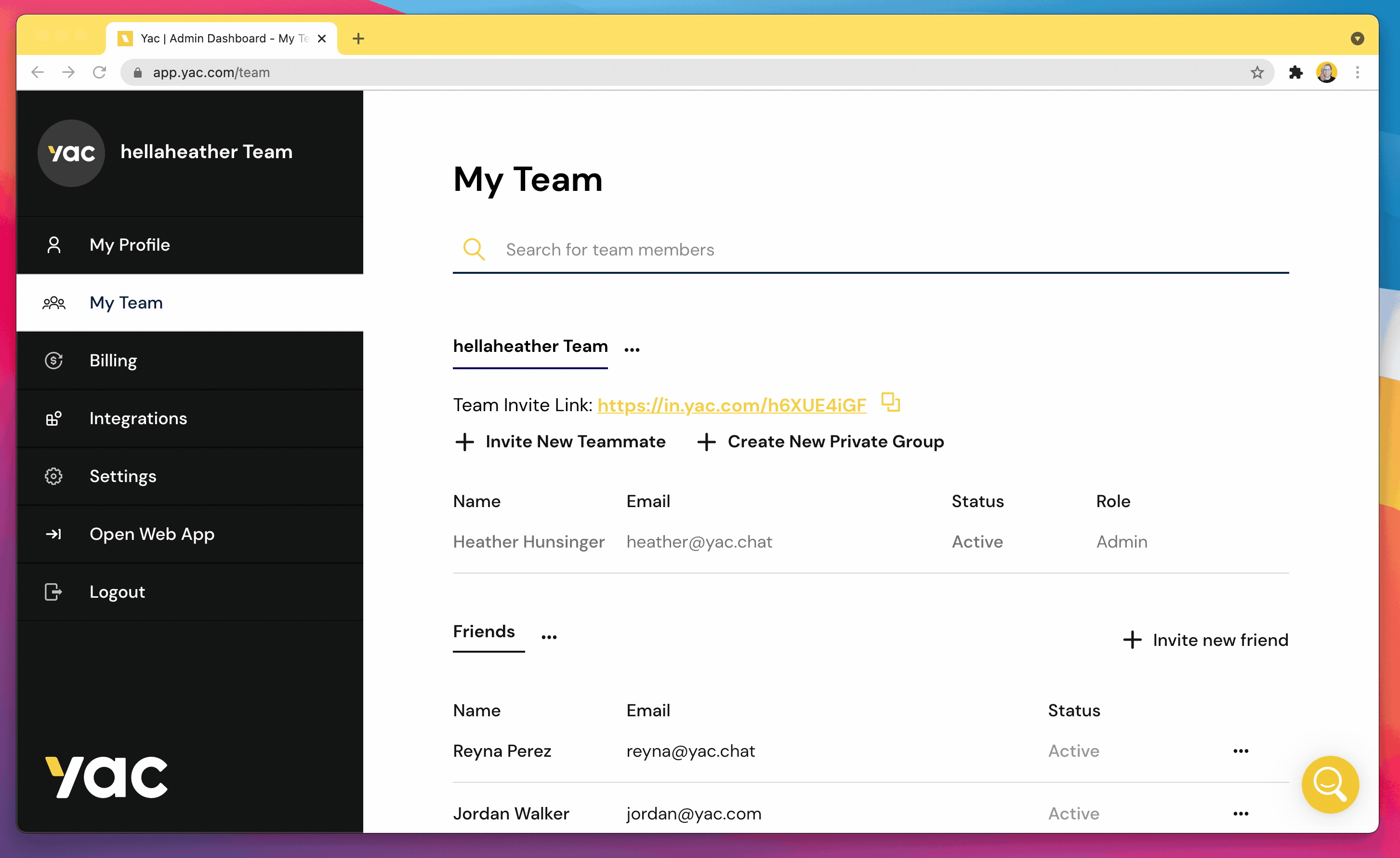Click the Open Web App arrow icon
This screenshot has height=858, width=1400.
[x=54, y=534]
